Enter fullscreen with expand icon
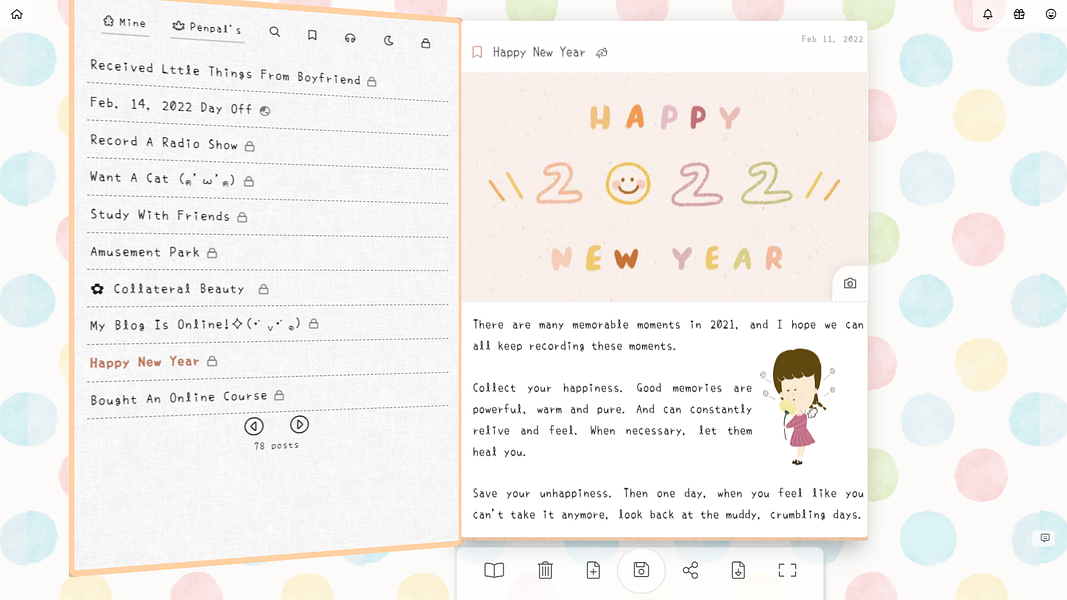1067x600 pixels. [787, 570]
